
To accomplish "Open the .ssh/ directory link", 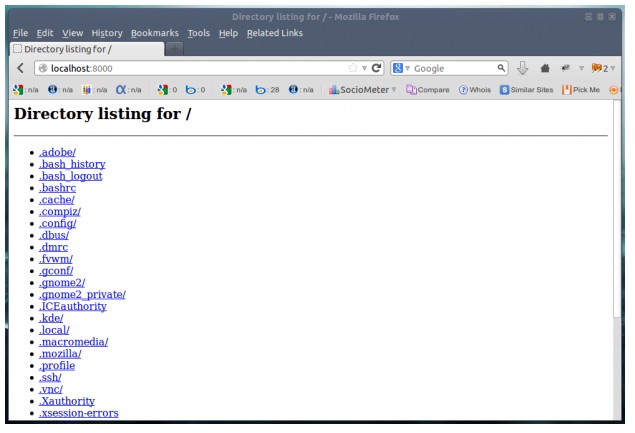I will click(x=50, y=378).
